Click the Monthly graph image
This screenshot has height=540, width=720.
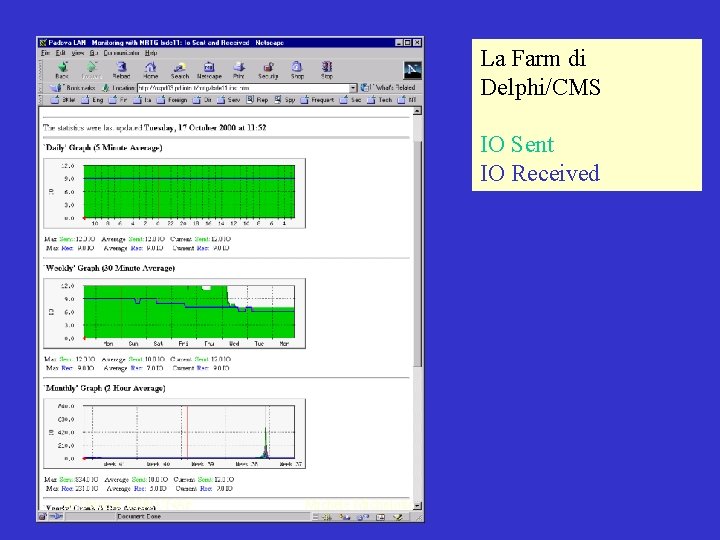coord(174,433)
